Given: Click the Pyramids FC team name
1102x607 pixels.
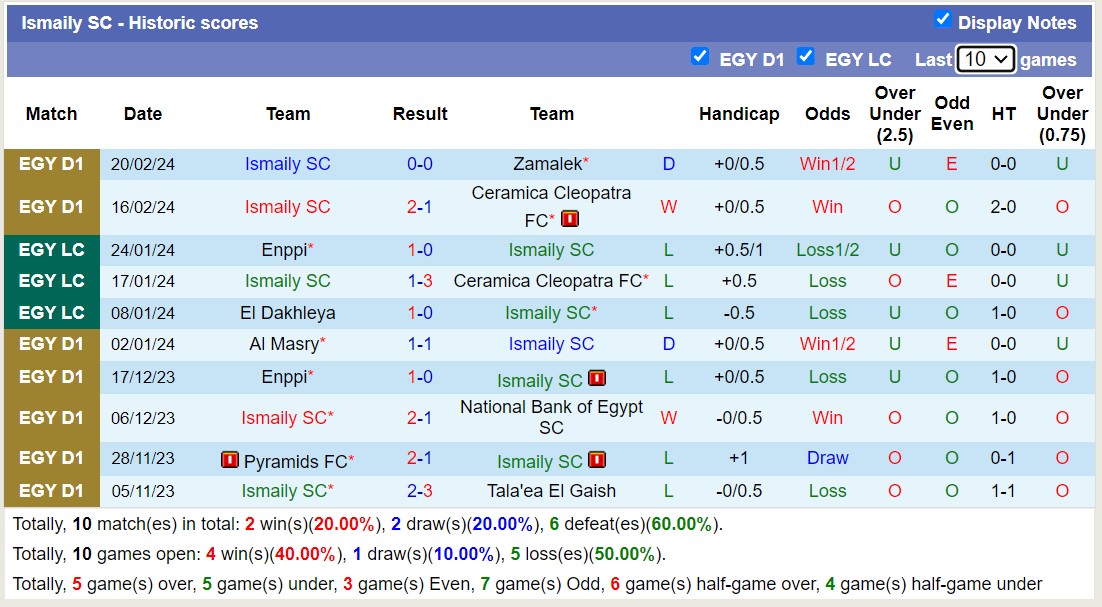Looking at the screenshot, I should [294, 462].
